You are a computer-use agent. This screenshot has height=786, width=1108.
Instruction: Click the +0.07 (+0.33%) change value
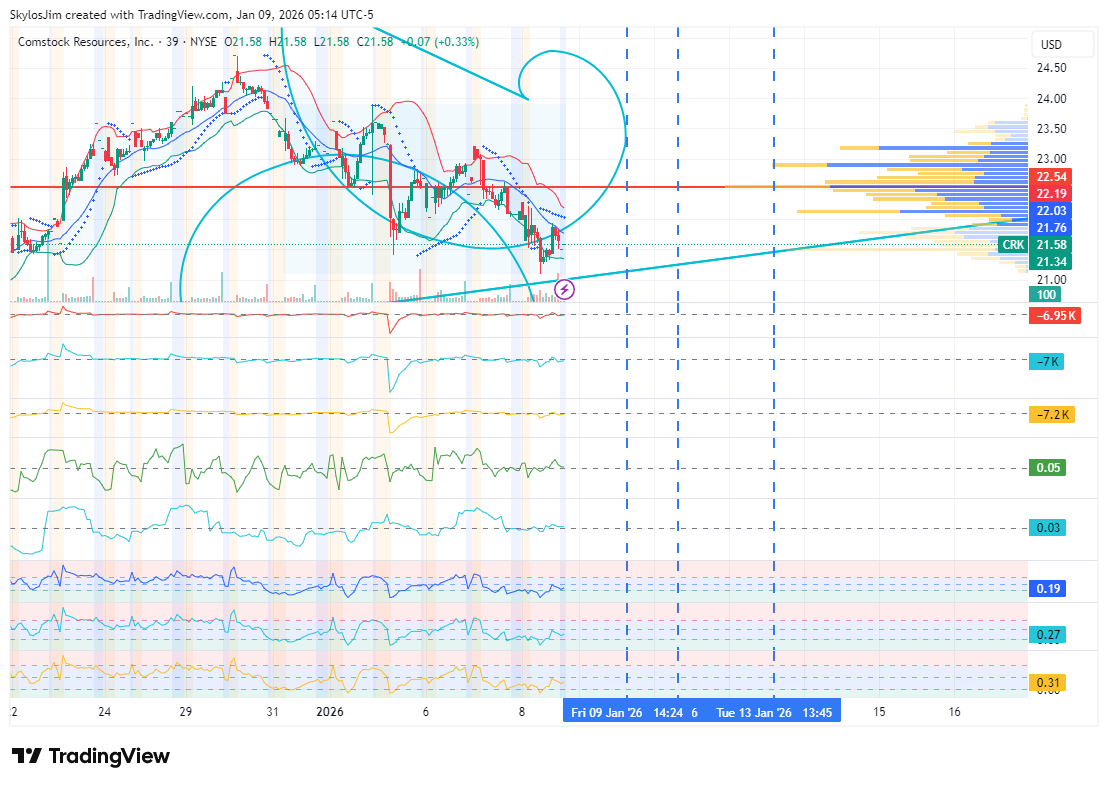[x=440, y=42]
